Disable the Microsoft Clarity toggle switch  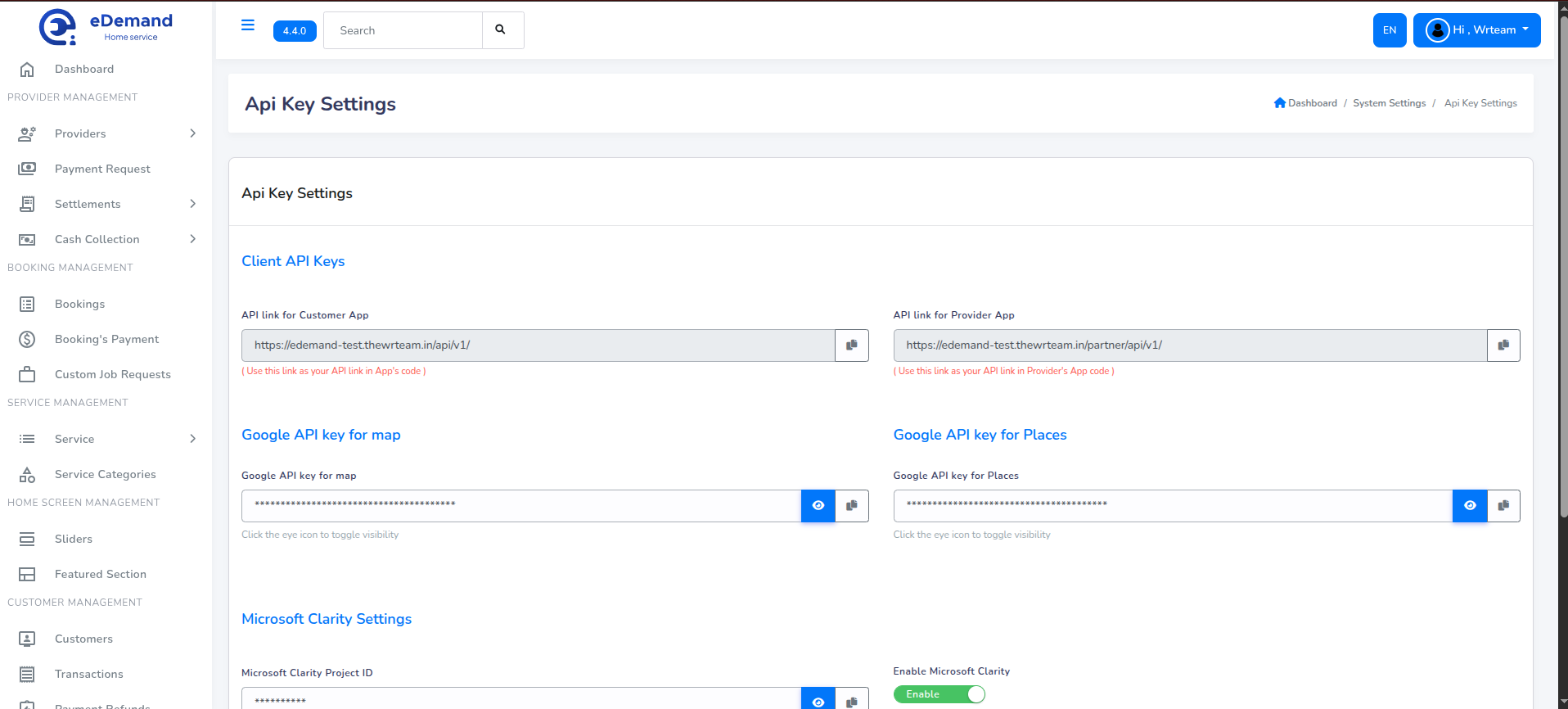click(939, 694)
